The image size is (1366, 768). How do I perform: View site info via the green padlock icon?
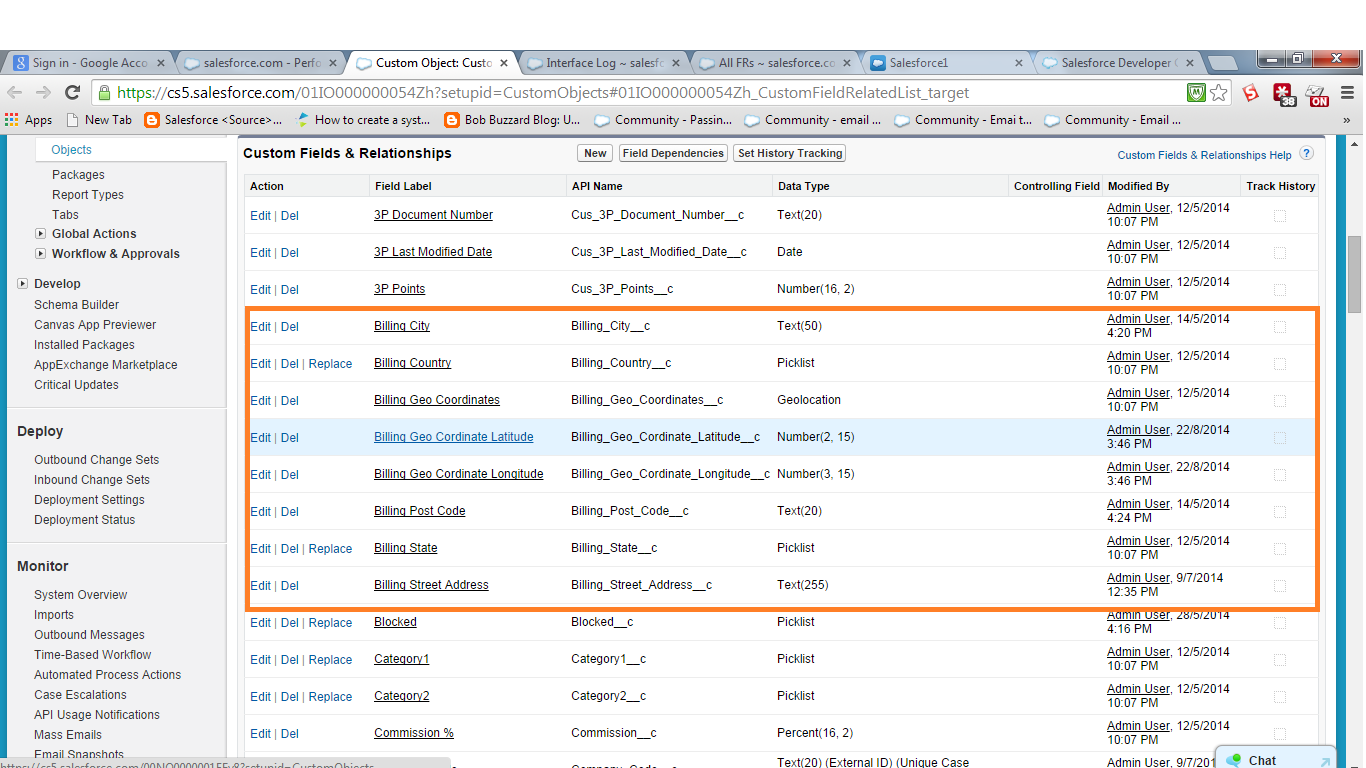click(x=104, y=93)
